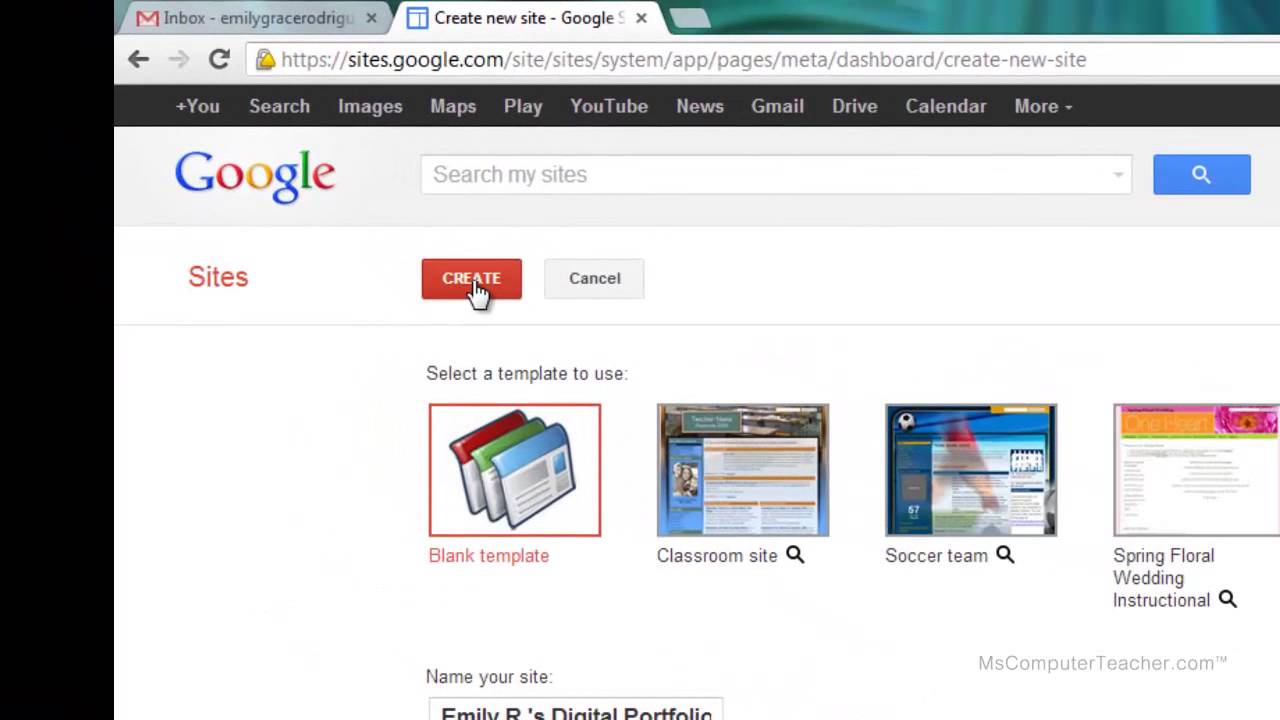Screen dimensions: 1280x720
Task: Click the browser forward arrow
Action: (x=179, y=59)
